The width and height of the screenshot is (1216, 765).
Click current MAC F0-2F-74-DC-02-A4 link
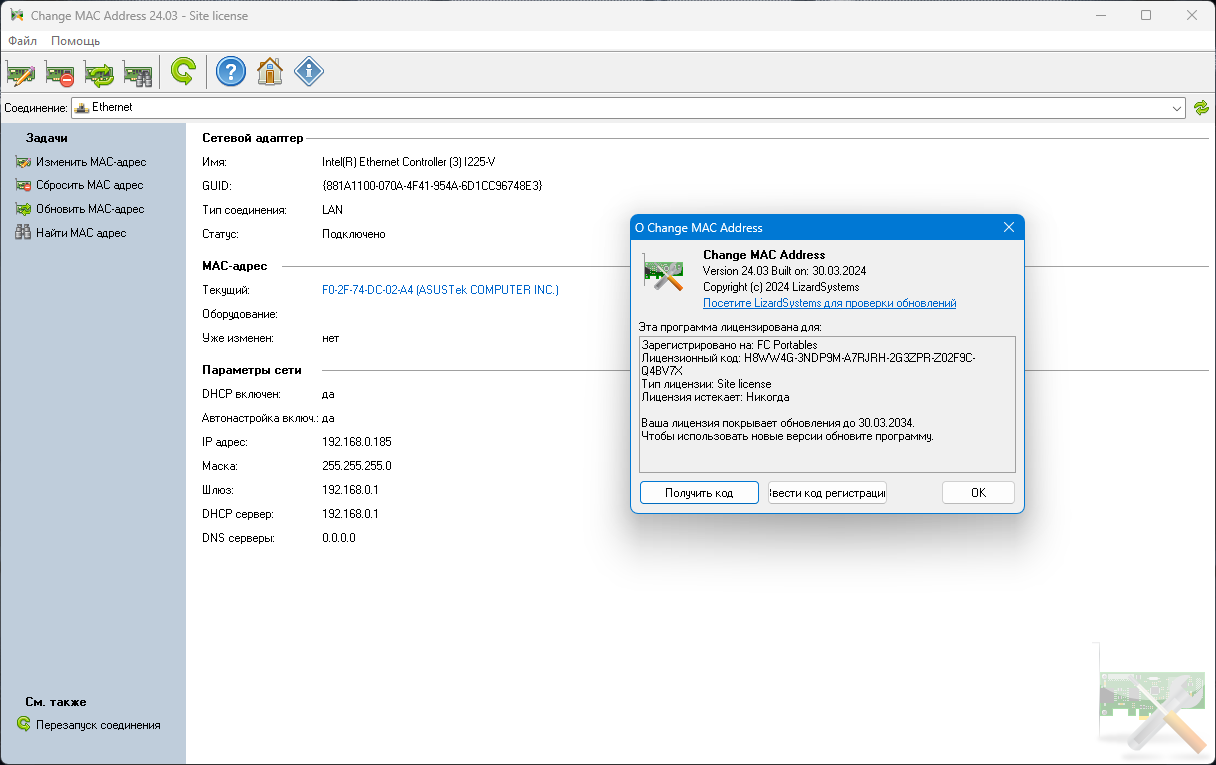[x=440, y=290]
